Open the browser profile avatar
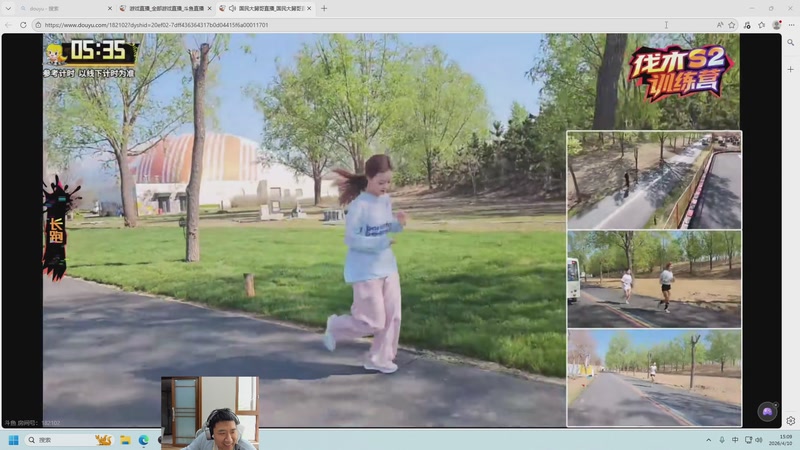The width and height of the screenshot is (800, 450). click(x=777, y=24)
